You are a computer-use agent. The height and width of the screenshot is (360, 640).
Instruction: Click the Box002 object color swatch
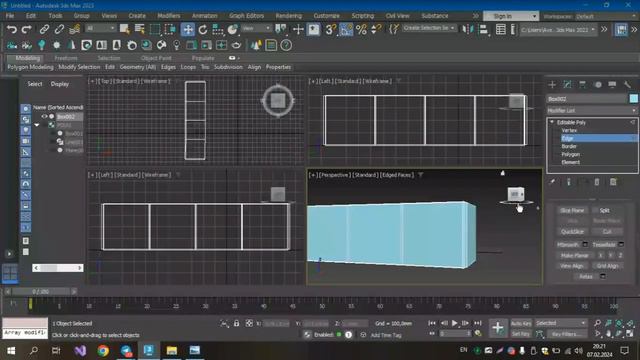[633, 98]
